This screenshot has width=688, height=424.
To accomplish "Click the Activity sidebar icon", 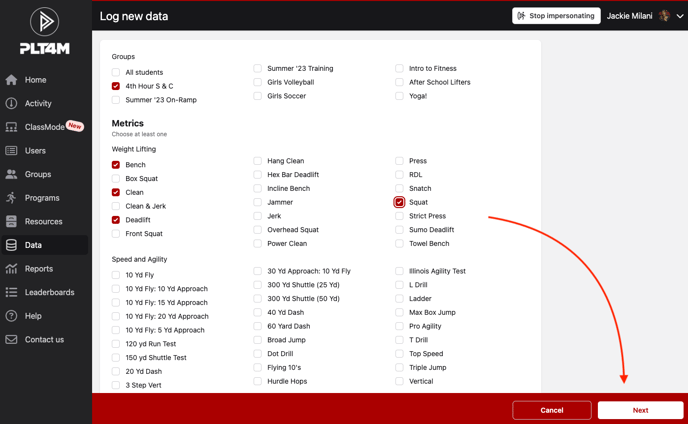I will pos(12,103).
